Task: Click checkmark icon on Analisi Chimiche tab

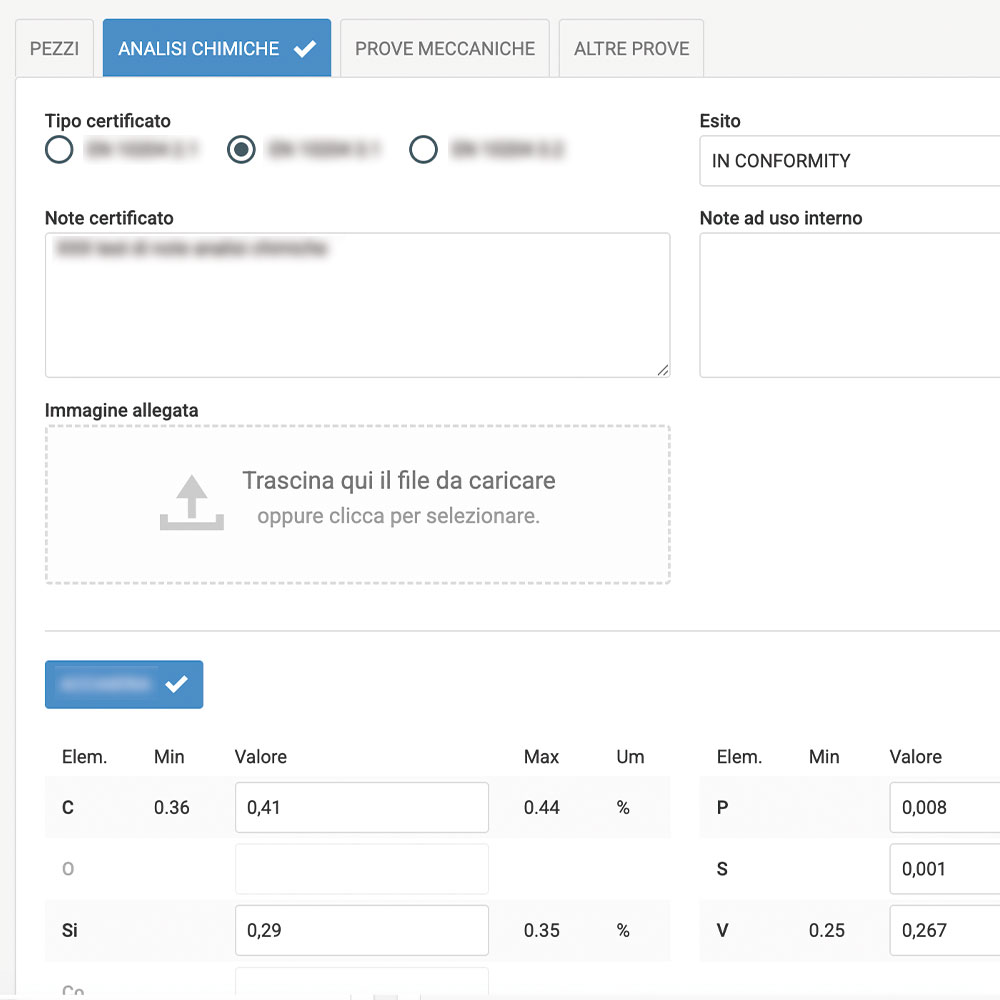Action: pyautogui.click(x=304, y=49)
